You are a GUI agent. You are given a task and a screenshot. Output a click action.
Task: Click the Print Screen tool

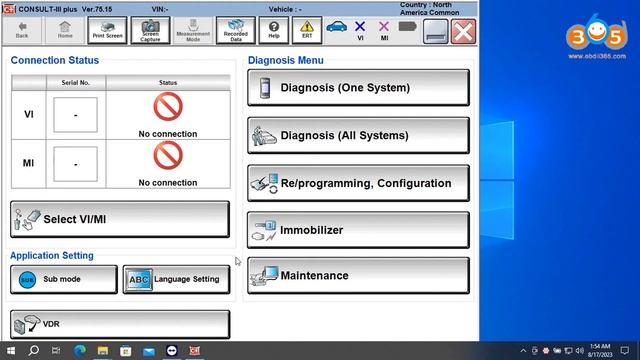coord(107,30)
